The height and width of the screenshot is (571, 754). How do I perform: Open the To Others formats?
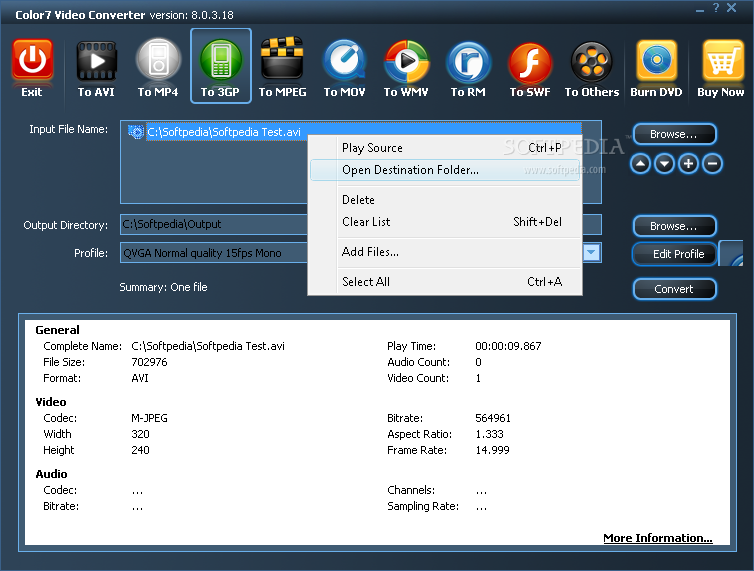click(592, 68)
